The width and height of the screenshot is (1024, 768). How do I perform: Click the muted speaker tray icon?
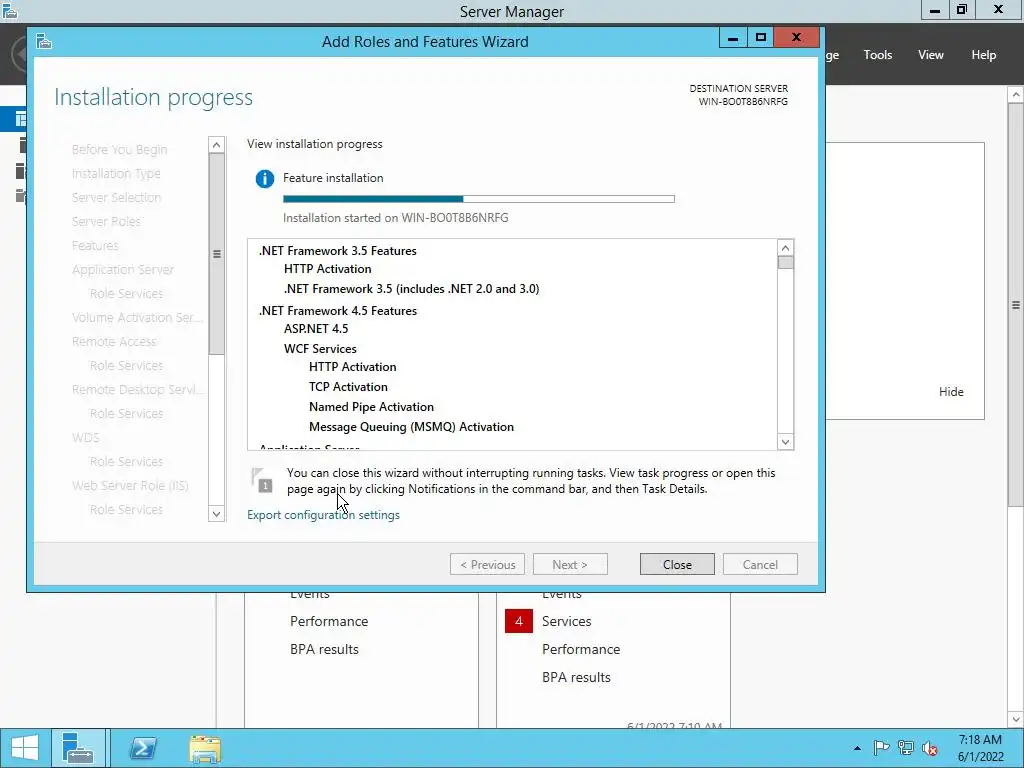point(930,748)
